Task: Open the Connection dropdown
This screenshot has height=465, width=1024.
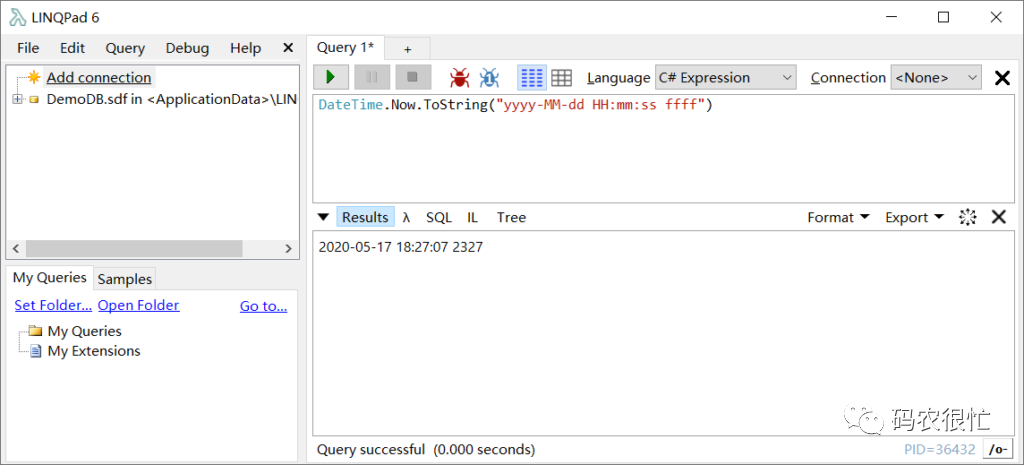Action: tap(936, 78)
